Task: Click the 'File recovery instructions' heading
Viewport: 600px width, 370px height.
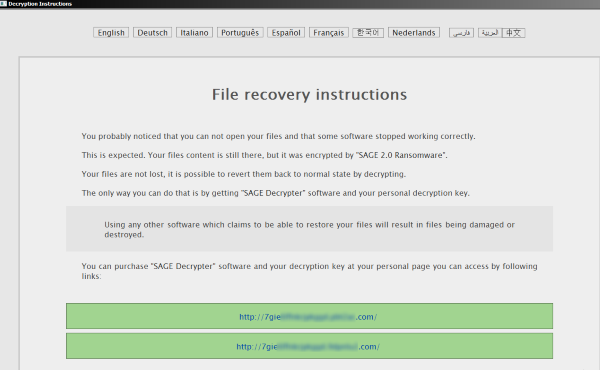Action: [309, 95]
